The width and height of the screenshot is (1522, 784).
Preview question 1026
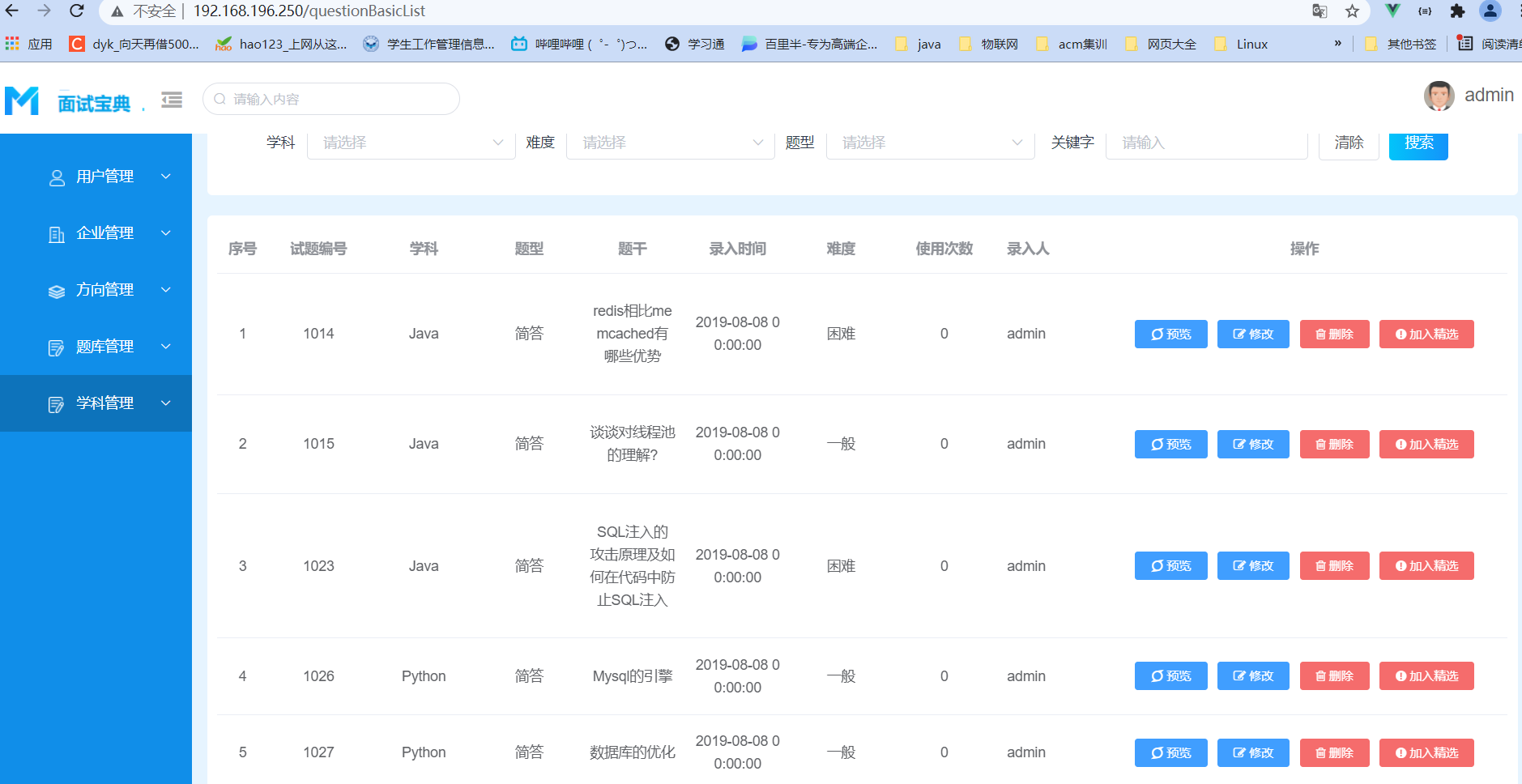[1170, 675]
